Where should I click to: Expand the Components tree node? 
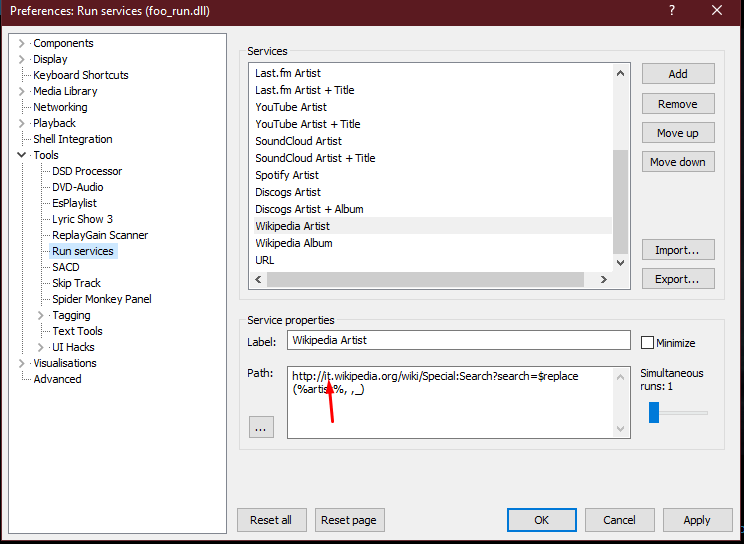(22, 43)
